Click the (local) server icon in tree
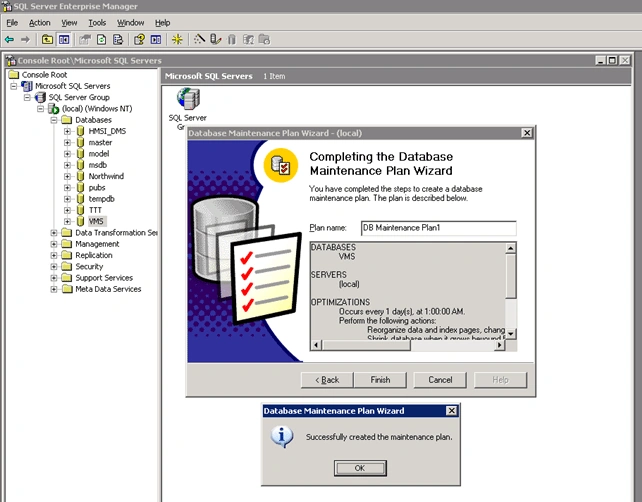Viewport: 642px width, 502px height. pyautogui.click(x=53, y=109)
